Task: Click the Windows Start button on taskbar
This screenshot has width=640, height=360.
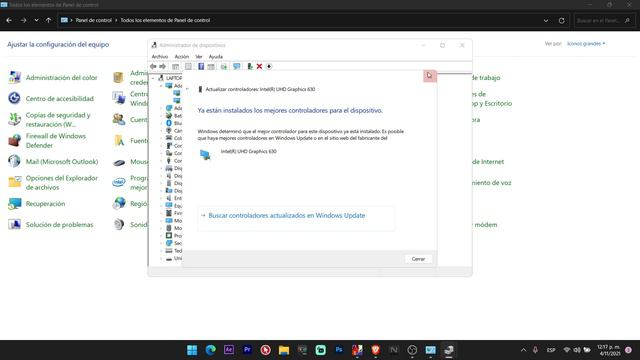Action: coord(192,350)
